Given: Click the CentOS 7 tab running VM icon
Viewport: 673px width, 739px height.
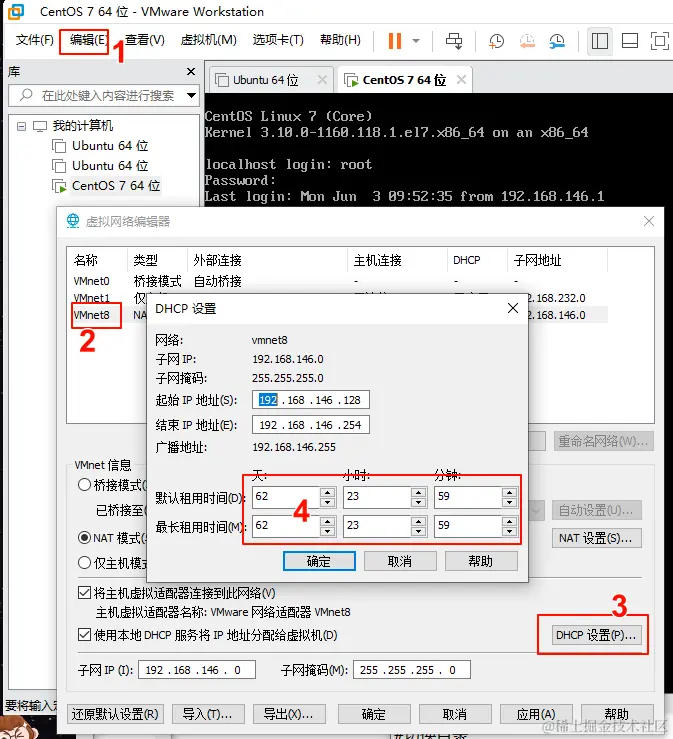Looking at the screenshot, I should click(x=351, y=81).
